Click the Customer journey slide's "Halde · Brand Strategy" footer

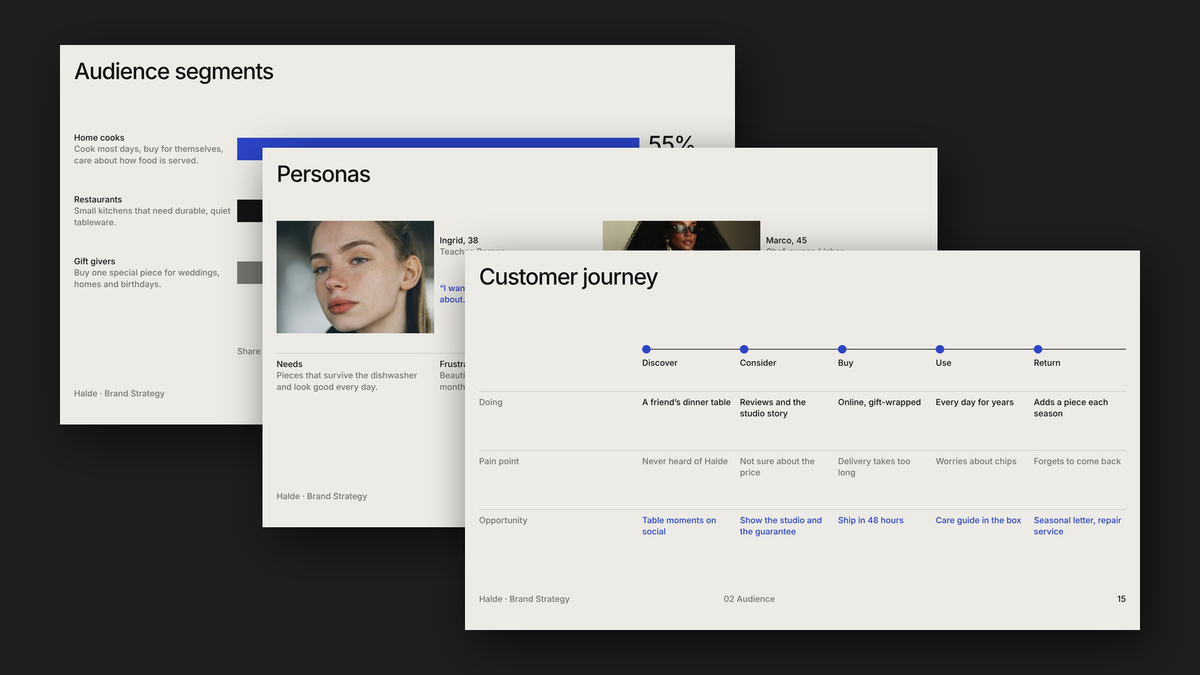pos(524,599)
